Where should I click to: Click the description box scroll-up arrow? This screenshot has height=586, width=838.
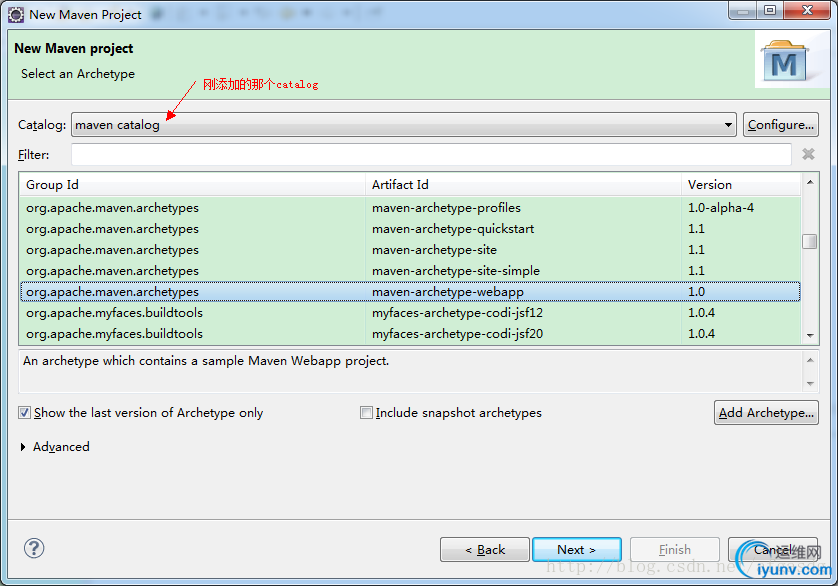tap(810, 360)
